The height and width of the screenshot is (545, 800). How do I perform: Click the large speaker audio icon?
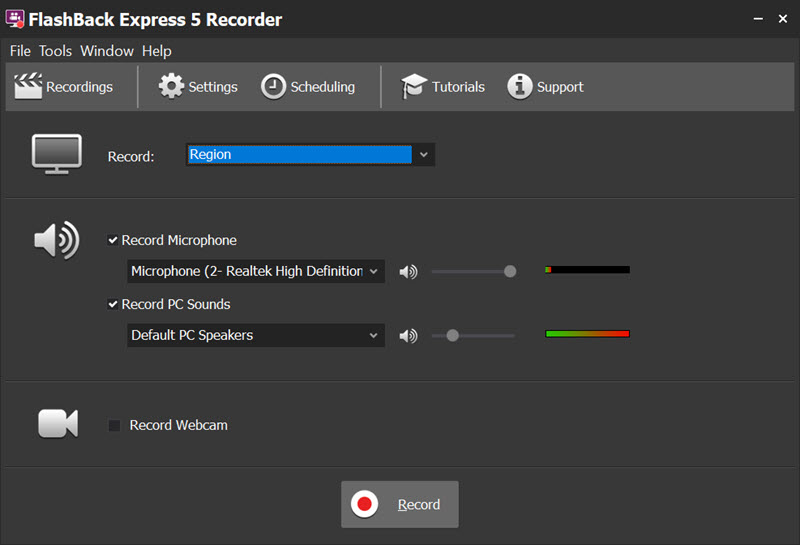pyautogui.click(x=57, y=240)
